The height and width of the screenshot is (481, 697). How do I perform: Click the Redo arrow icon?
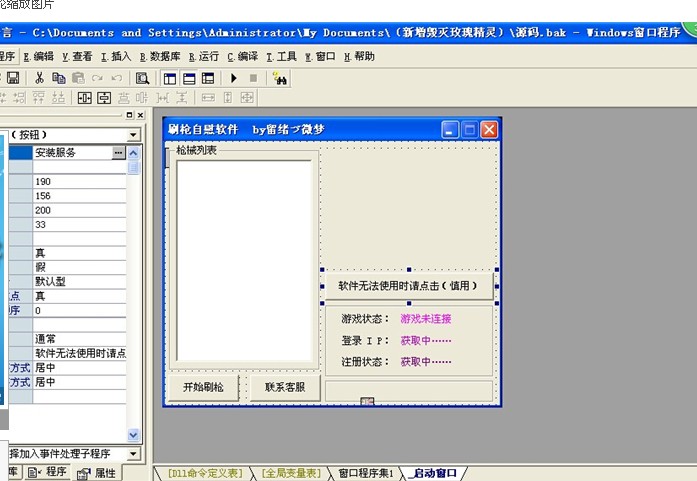[97, 78]
